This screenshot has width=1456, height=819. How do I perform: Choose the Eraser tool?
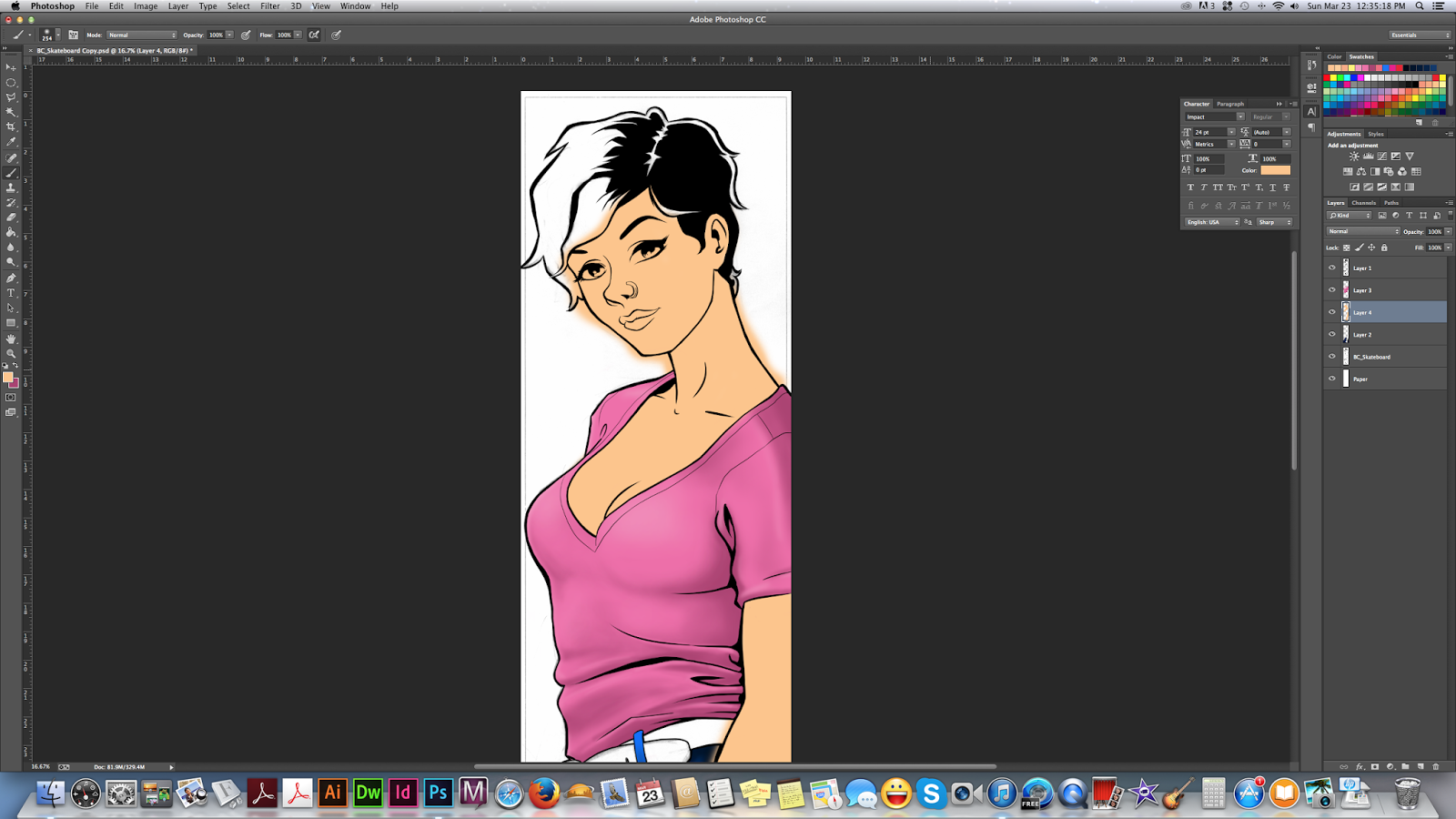[11, 217]
